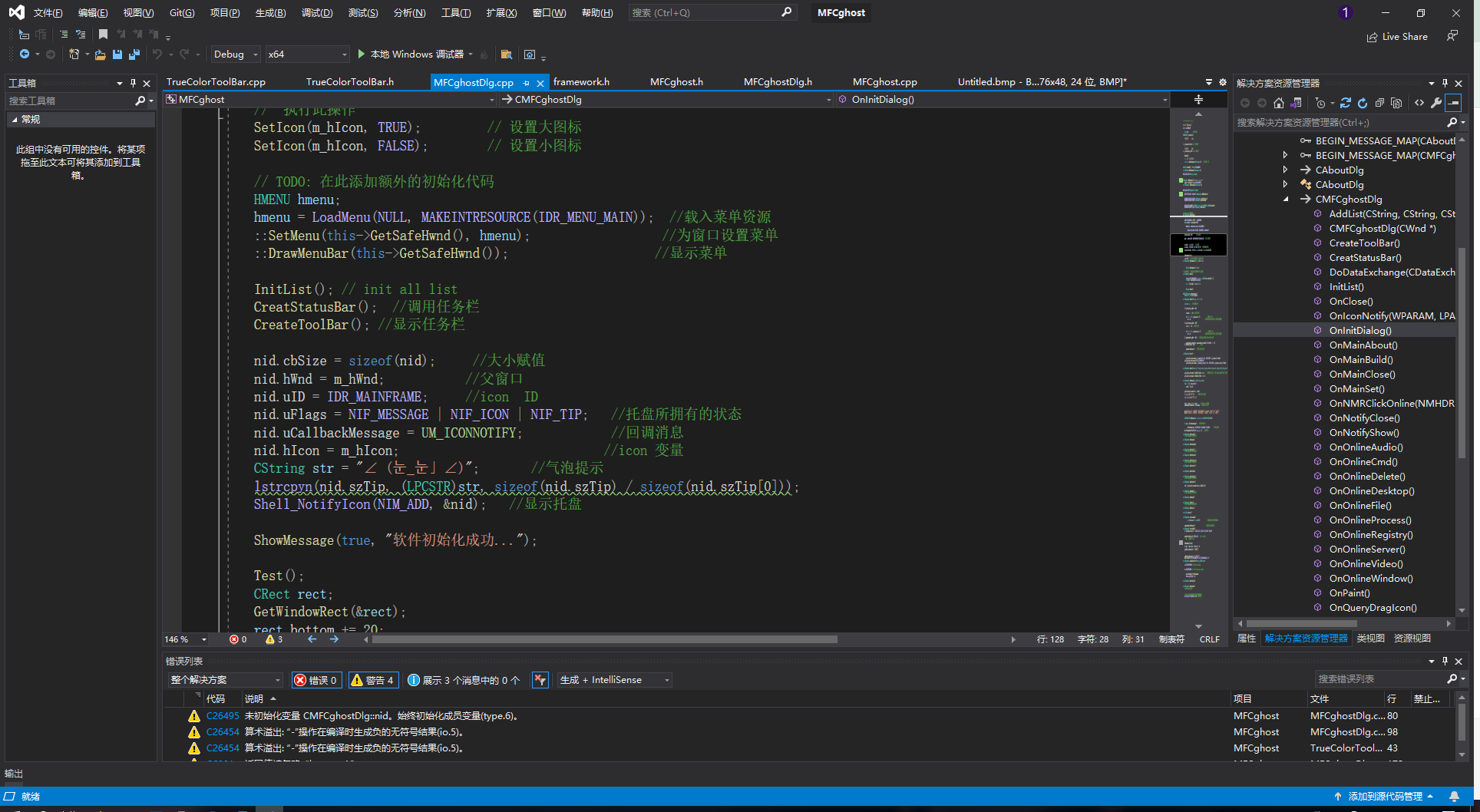The height and width of the screenshot is (812, 1480).
Task: Toggle the Errors 0 filter
Action: coord(316,680)
